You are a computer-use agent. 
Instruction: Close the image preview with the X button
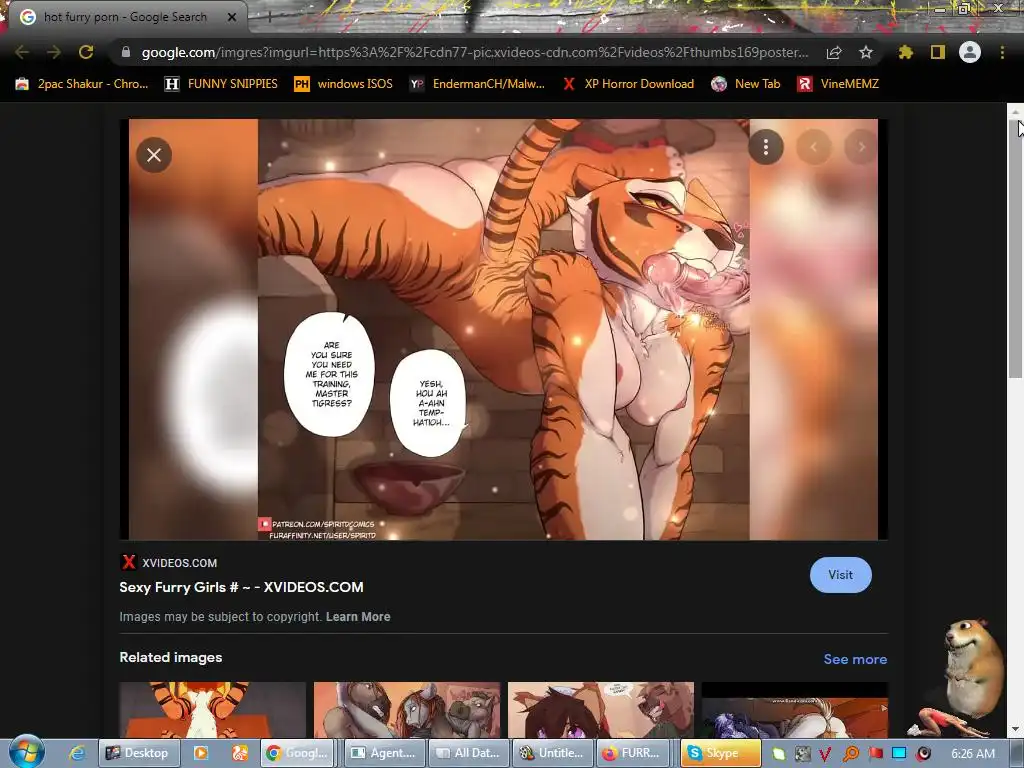154,155
